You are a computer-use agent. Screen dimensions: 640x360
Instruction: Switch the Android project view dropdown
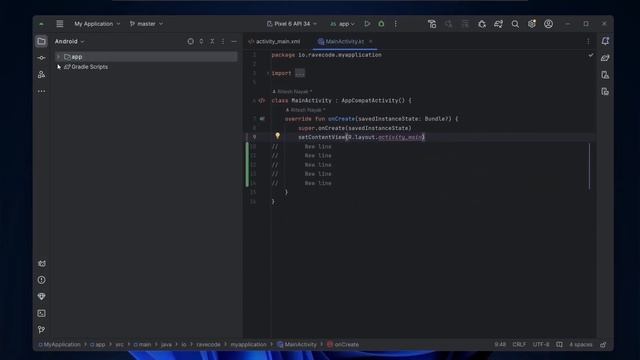[69, 41]
